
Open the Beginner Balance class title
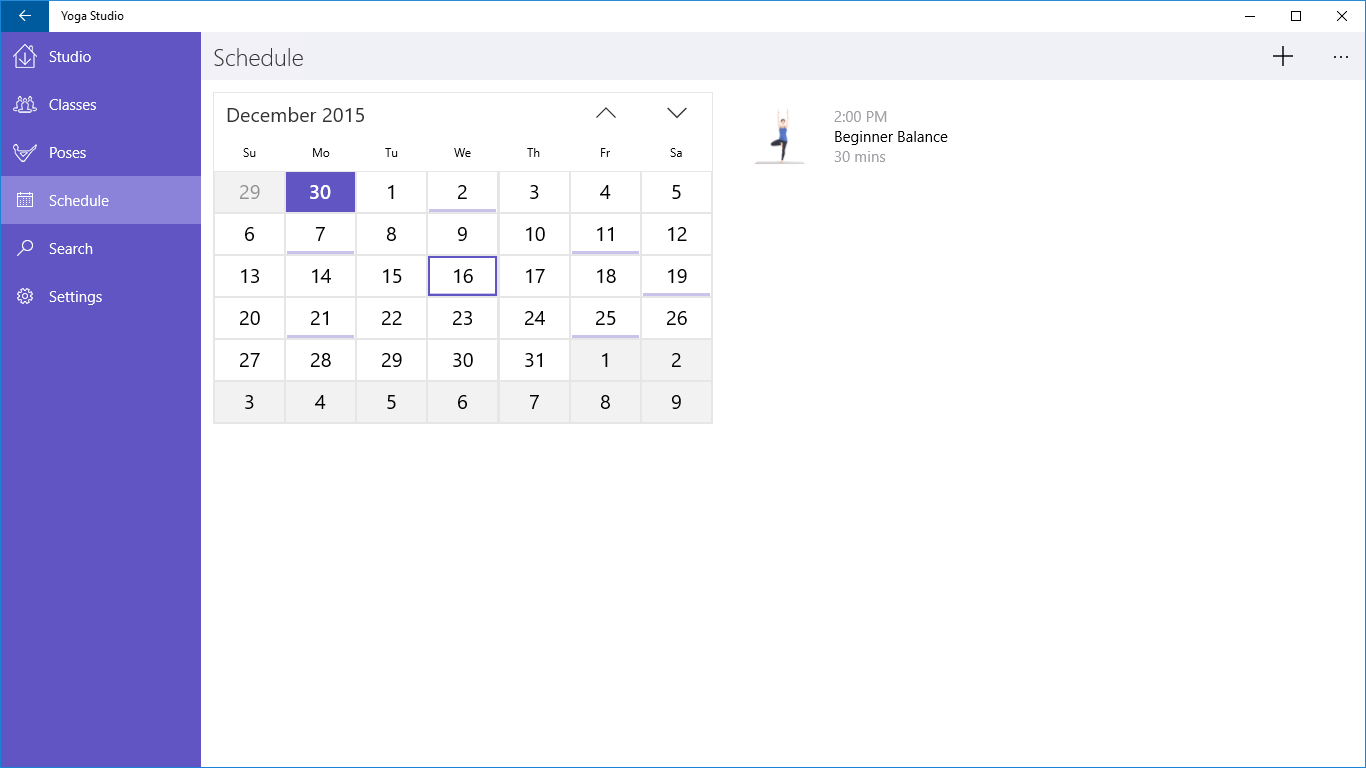point(891,137)
